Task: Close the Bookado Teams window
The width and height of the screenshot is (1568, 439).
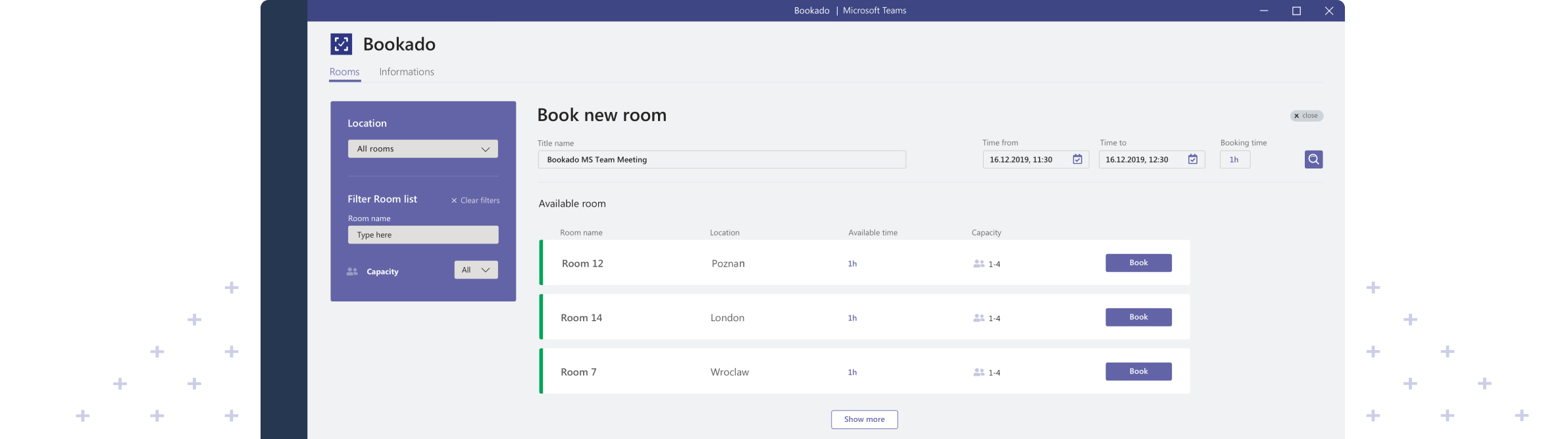Action: point(1328,11)
